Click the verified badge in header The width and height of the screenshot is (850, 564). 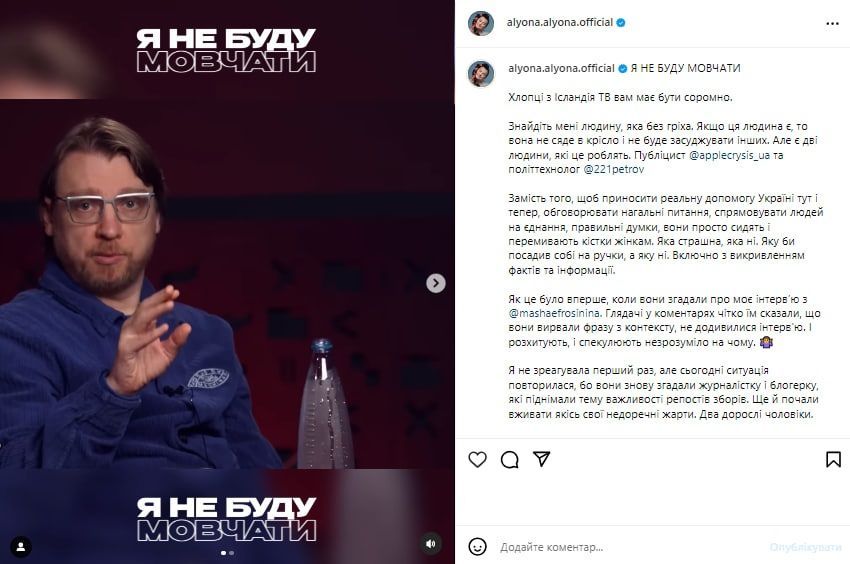click(621, 23)
